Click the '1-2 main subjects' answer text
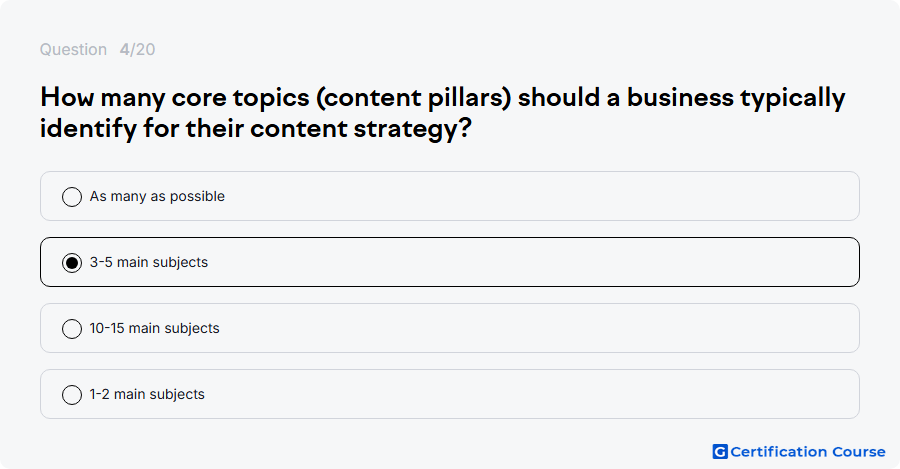 coord(147,394)
